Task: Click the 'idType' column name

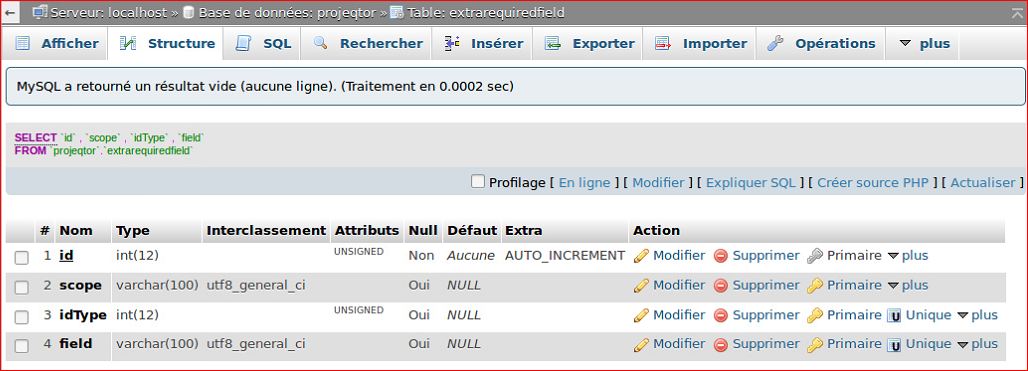Action: [x=83, y=315]
